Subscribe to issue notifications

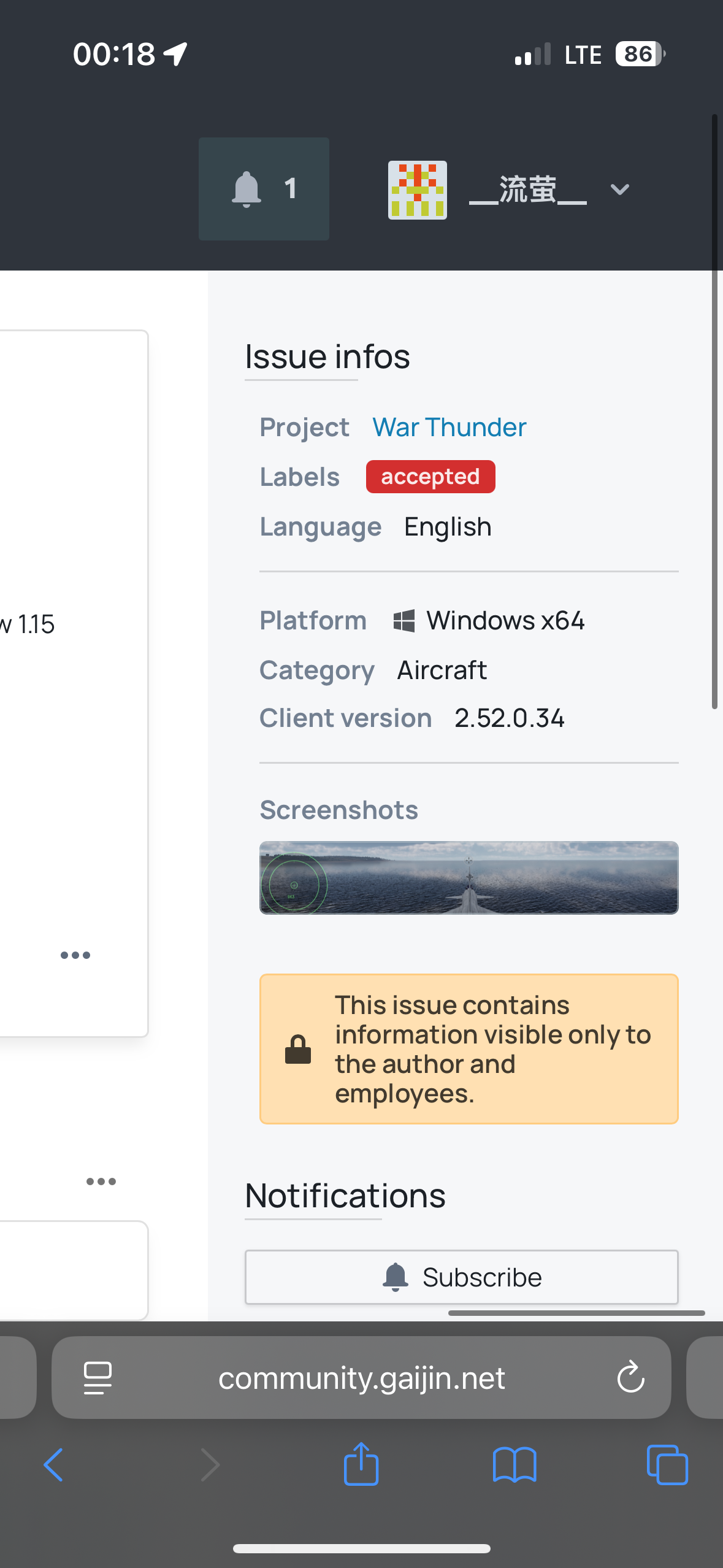pyautogui.click(x=461, y=1277)
